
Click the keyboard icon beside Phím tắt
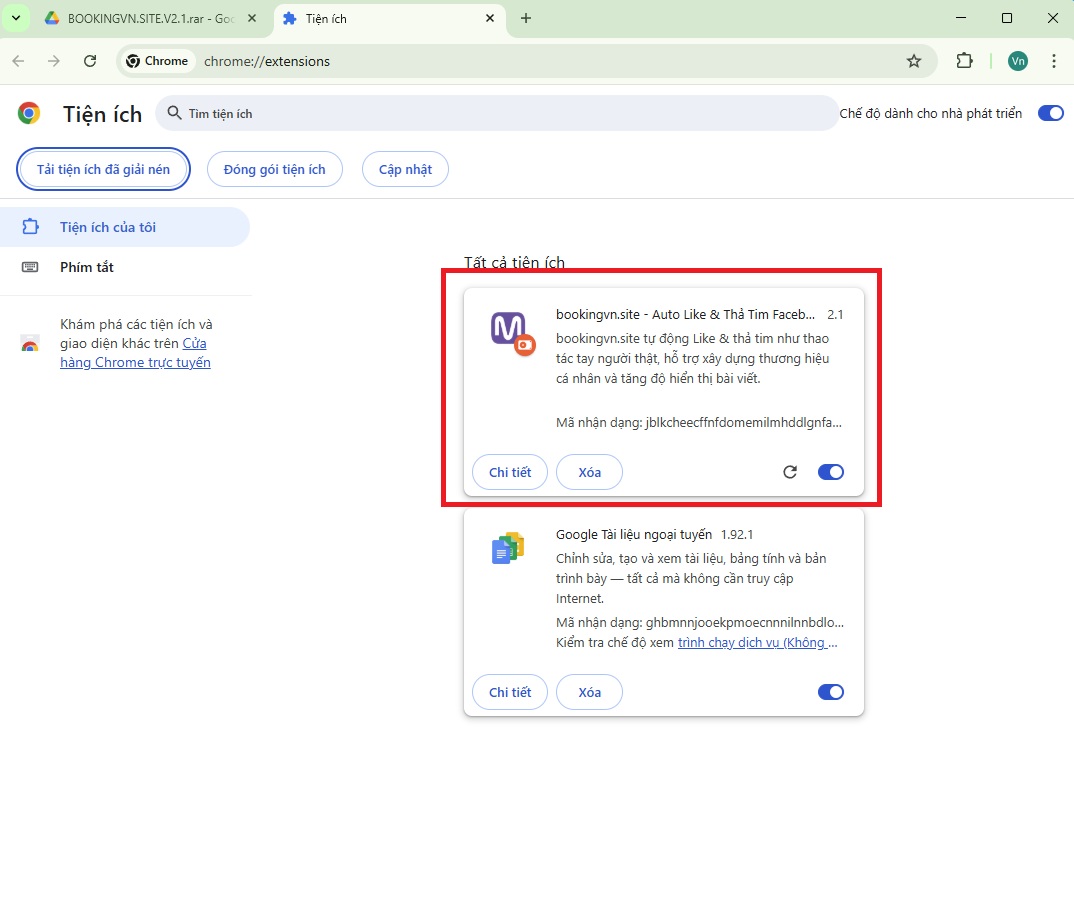point(30,267)
